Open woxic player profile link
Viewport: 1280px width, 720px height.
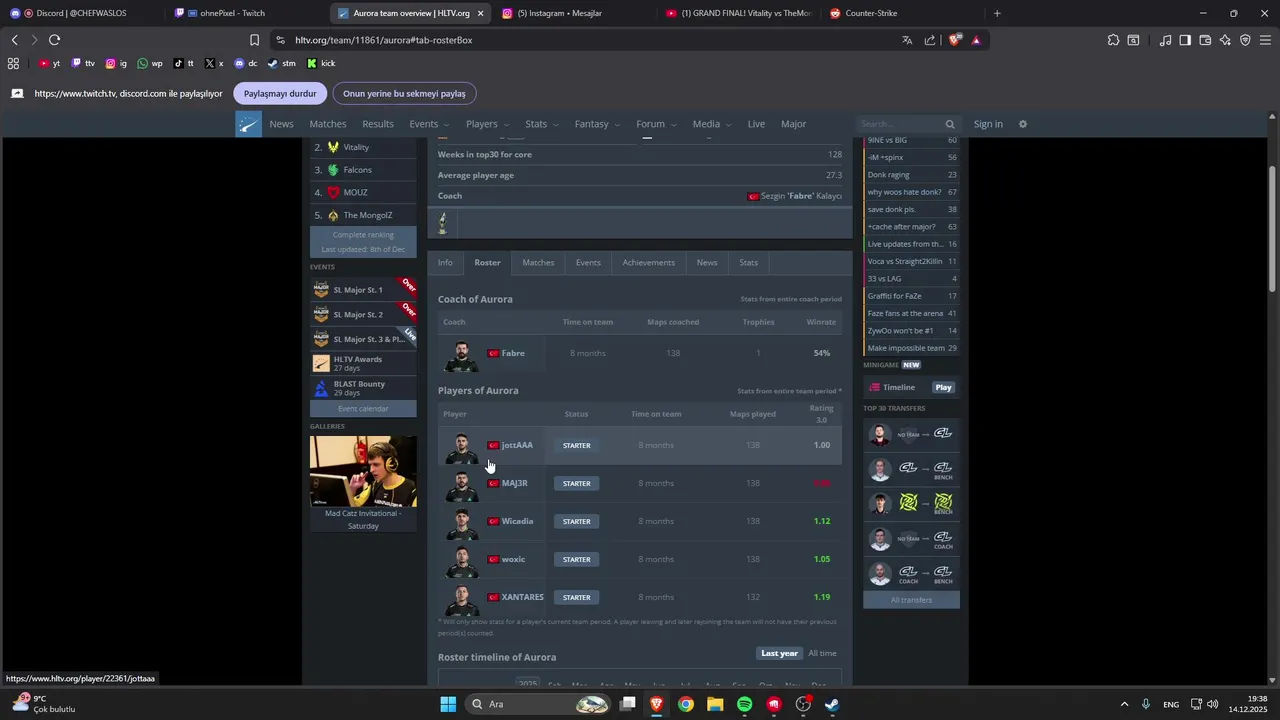513,559
